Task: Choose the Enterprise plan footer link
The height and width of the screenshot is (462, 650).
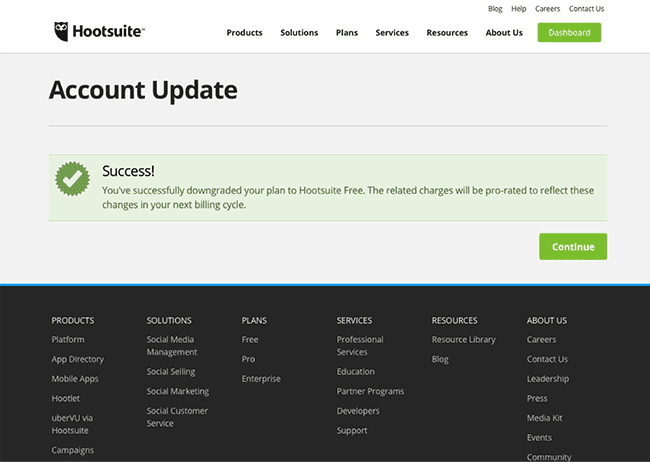Action: [x=261, y=379]
